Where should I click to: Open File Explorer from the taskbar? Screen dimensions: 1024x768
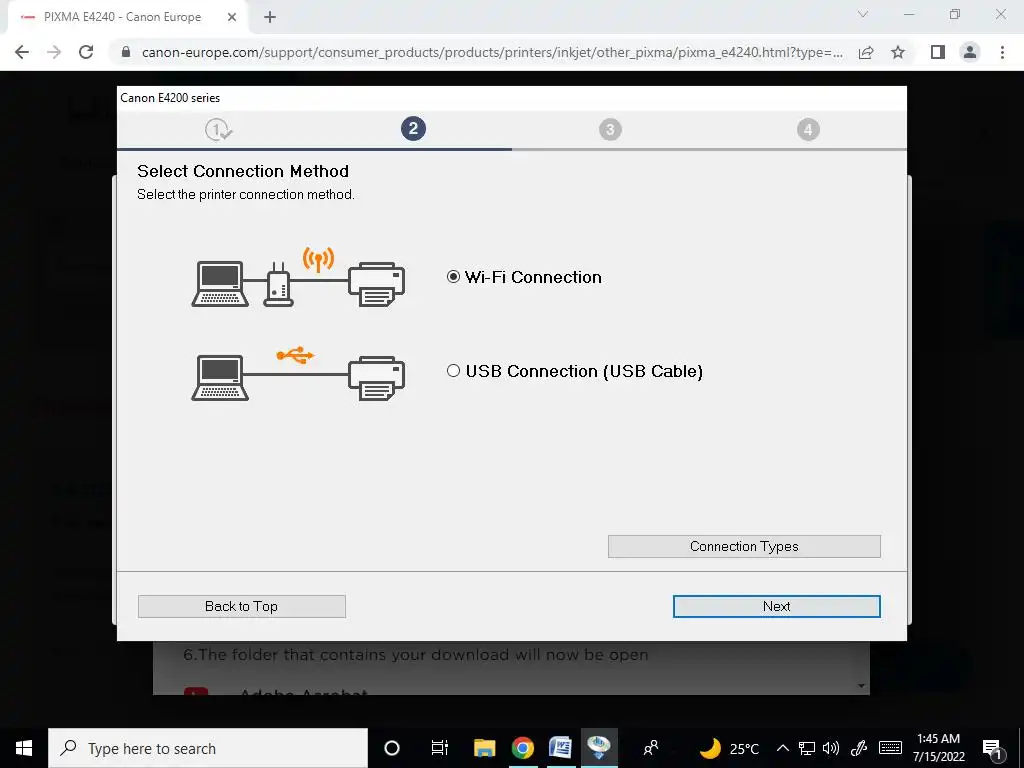pos(484,748)
